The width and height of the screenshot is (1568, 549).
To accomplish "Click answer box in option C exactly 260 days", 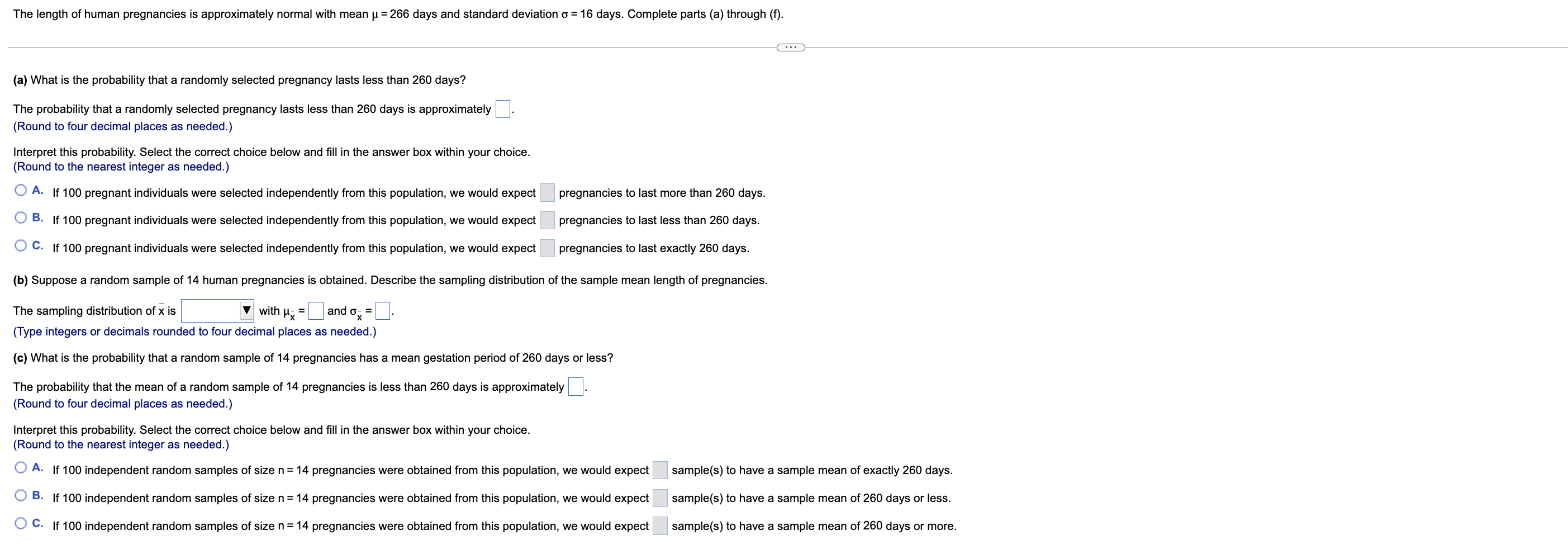I will pos(547,248).
